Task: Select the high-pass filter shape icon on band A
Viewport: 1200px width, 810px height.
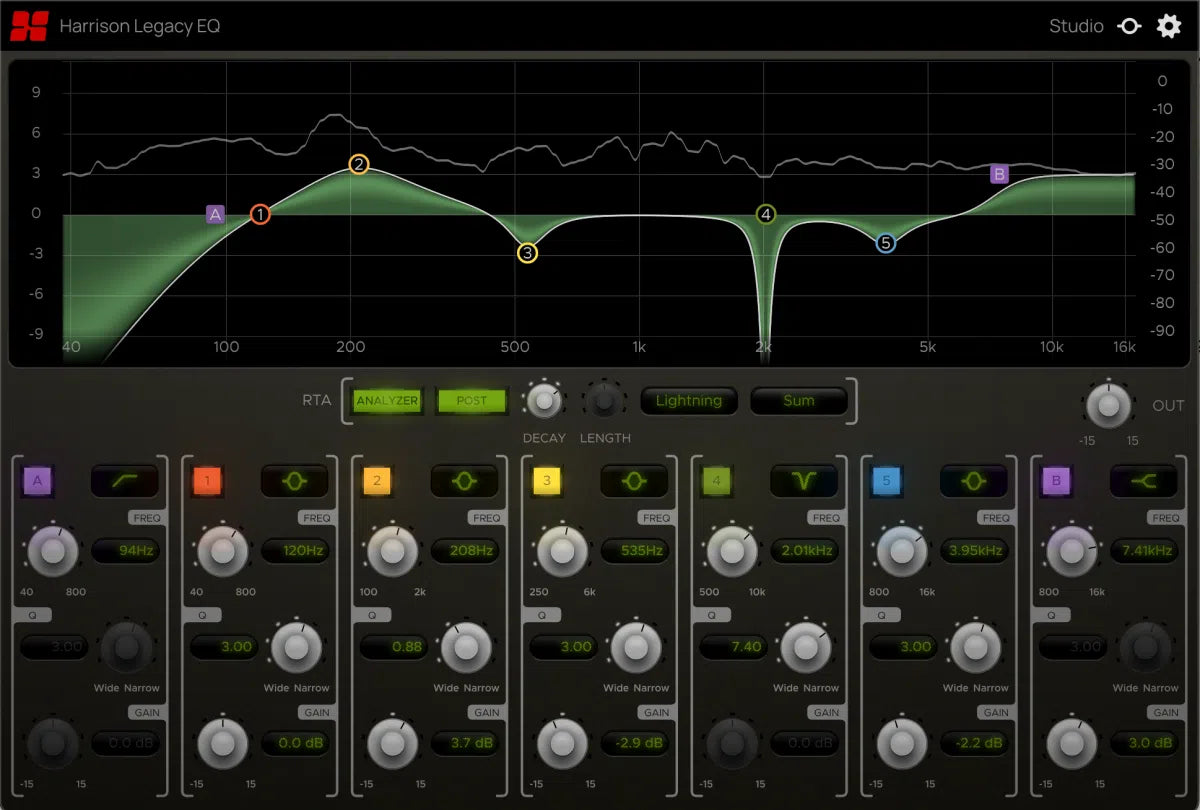Action: click(126, 481)
